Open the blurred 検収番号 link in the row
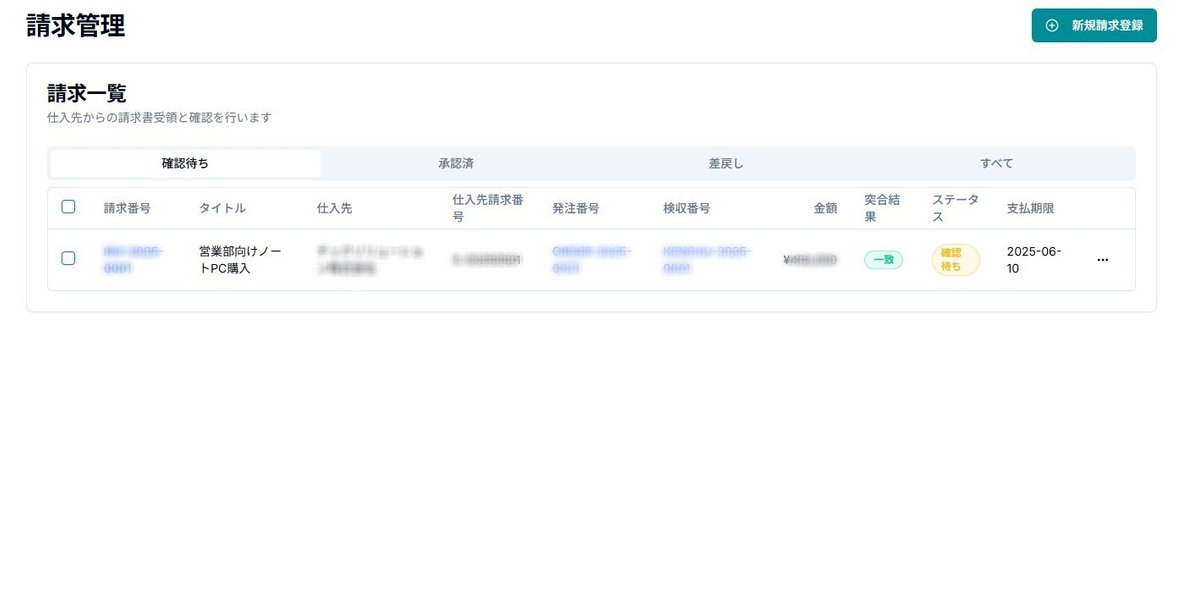The image size is (1200, 607). click(x=707, y=260)
